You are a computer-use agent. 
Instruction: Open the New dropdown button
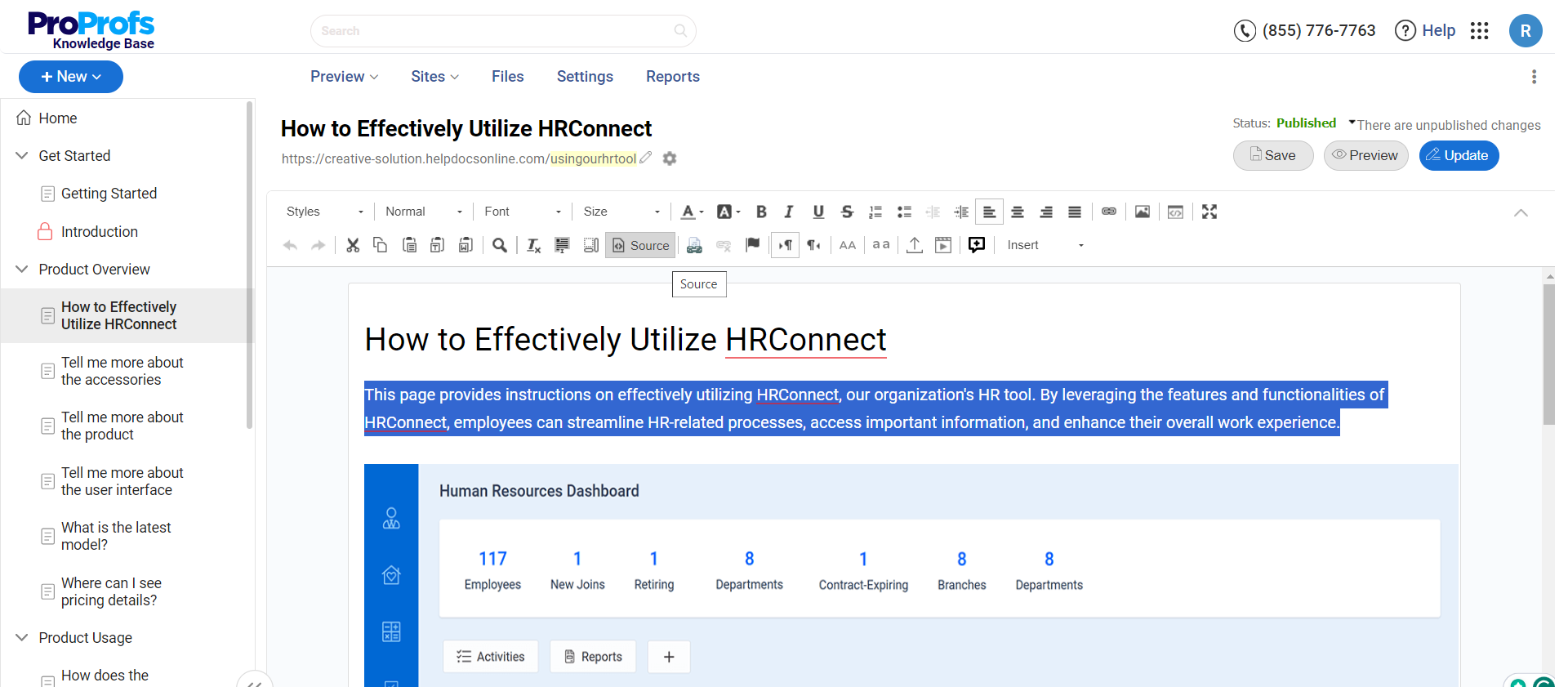71,77
